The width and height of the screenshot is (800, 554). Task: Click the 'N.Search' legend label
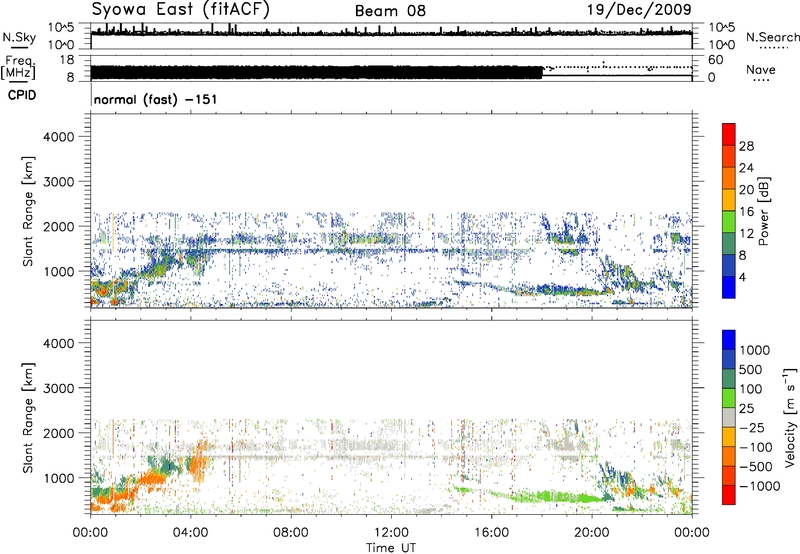coord(772,37)
